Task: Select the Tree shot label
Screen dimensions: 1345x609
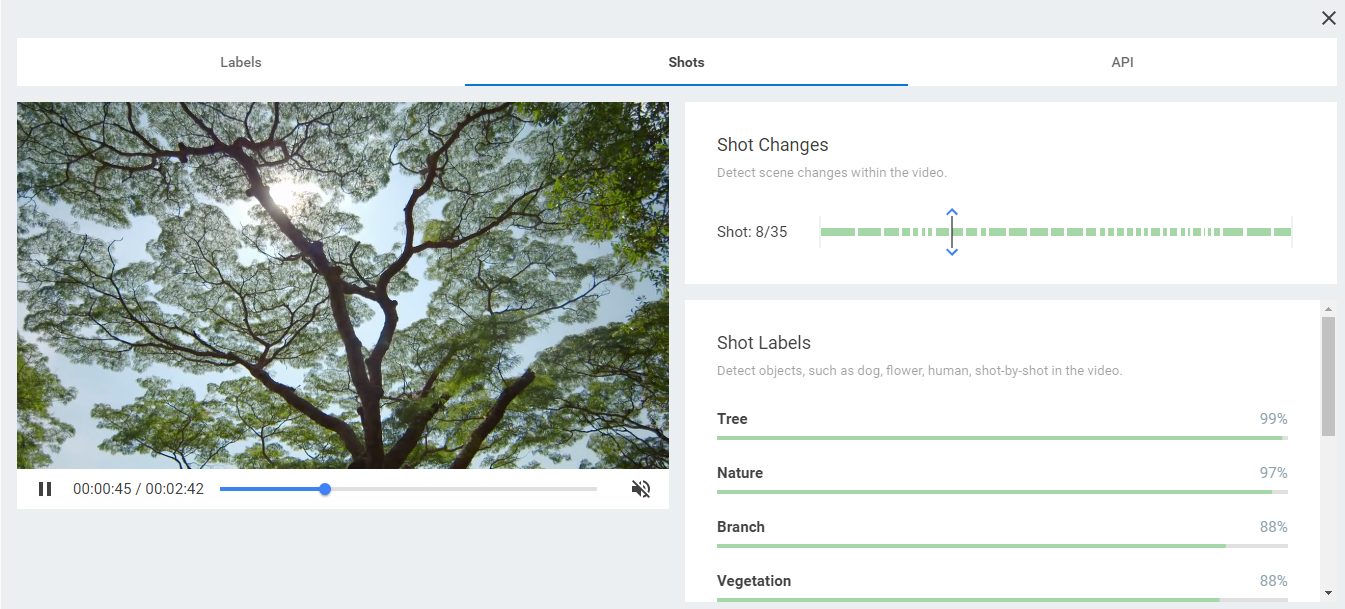Action: pyautogui.click(x=732, y=419)
